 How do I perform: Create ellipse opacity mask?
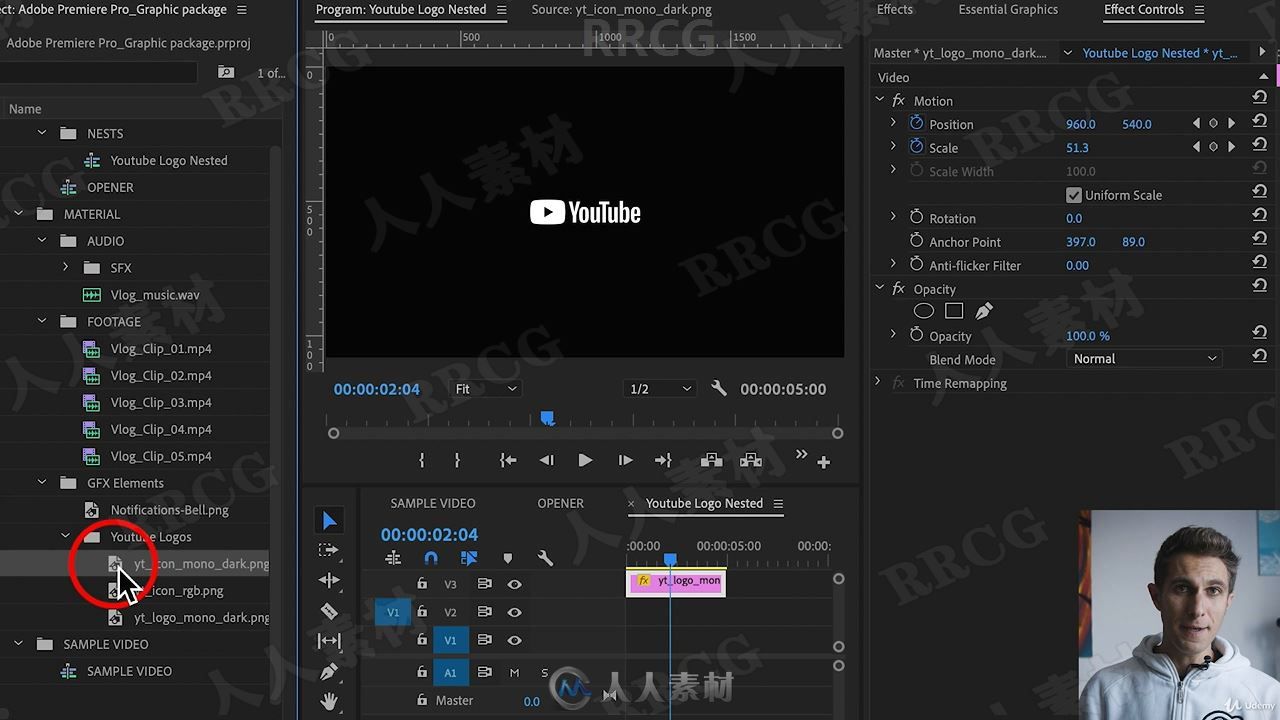coord(923,311)
